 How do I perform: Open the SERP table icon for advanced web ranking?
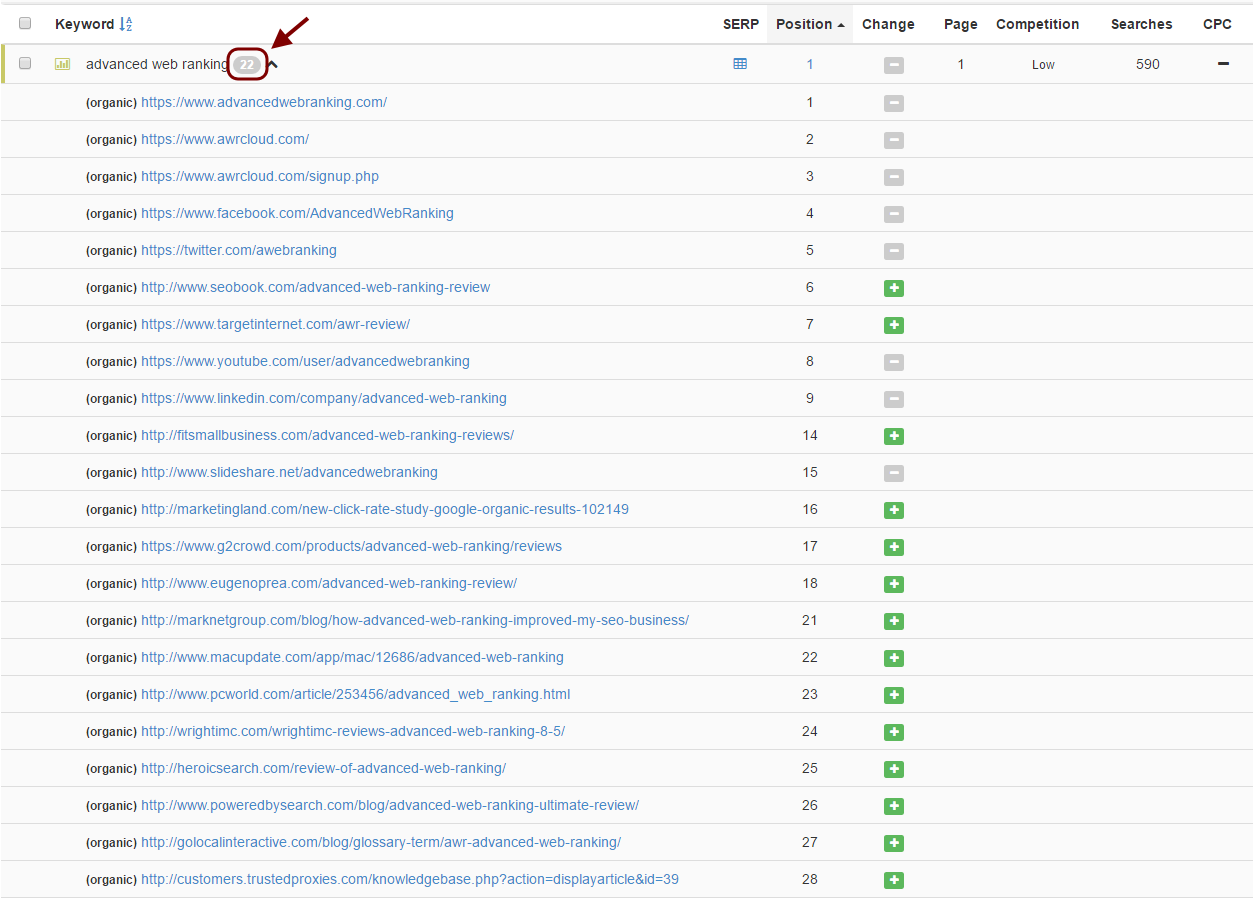tap(740, 64)
